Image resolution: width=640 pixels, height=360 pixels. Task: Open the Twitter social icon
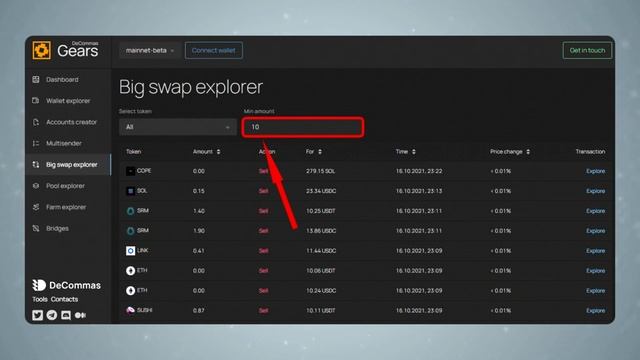tap(38, 315)
